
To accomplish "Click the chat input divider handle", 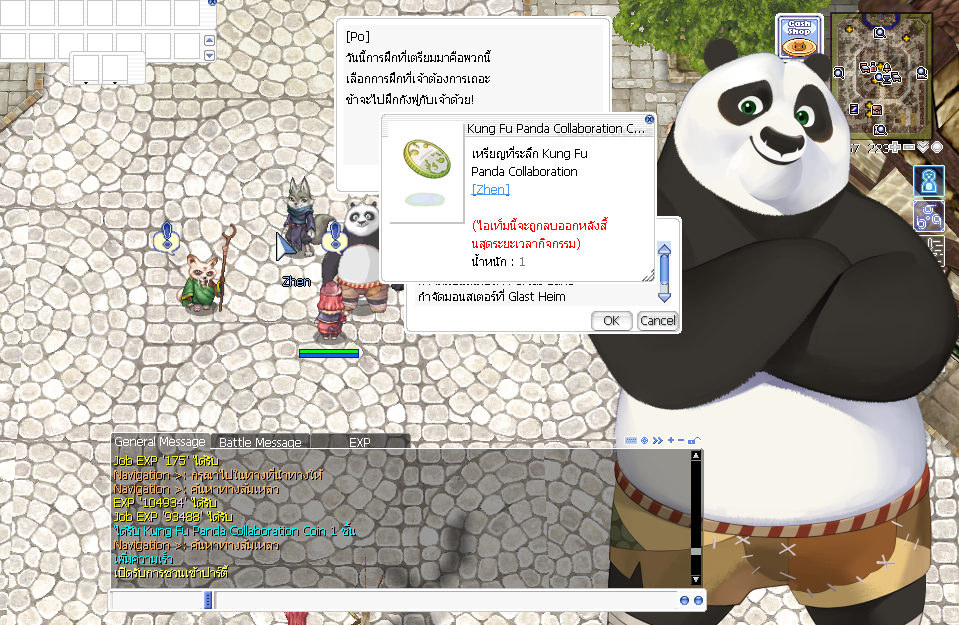I will (208, 600).
